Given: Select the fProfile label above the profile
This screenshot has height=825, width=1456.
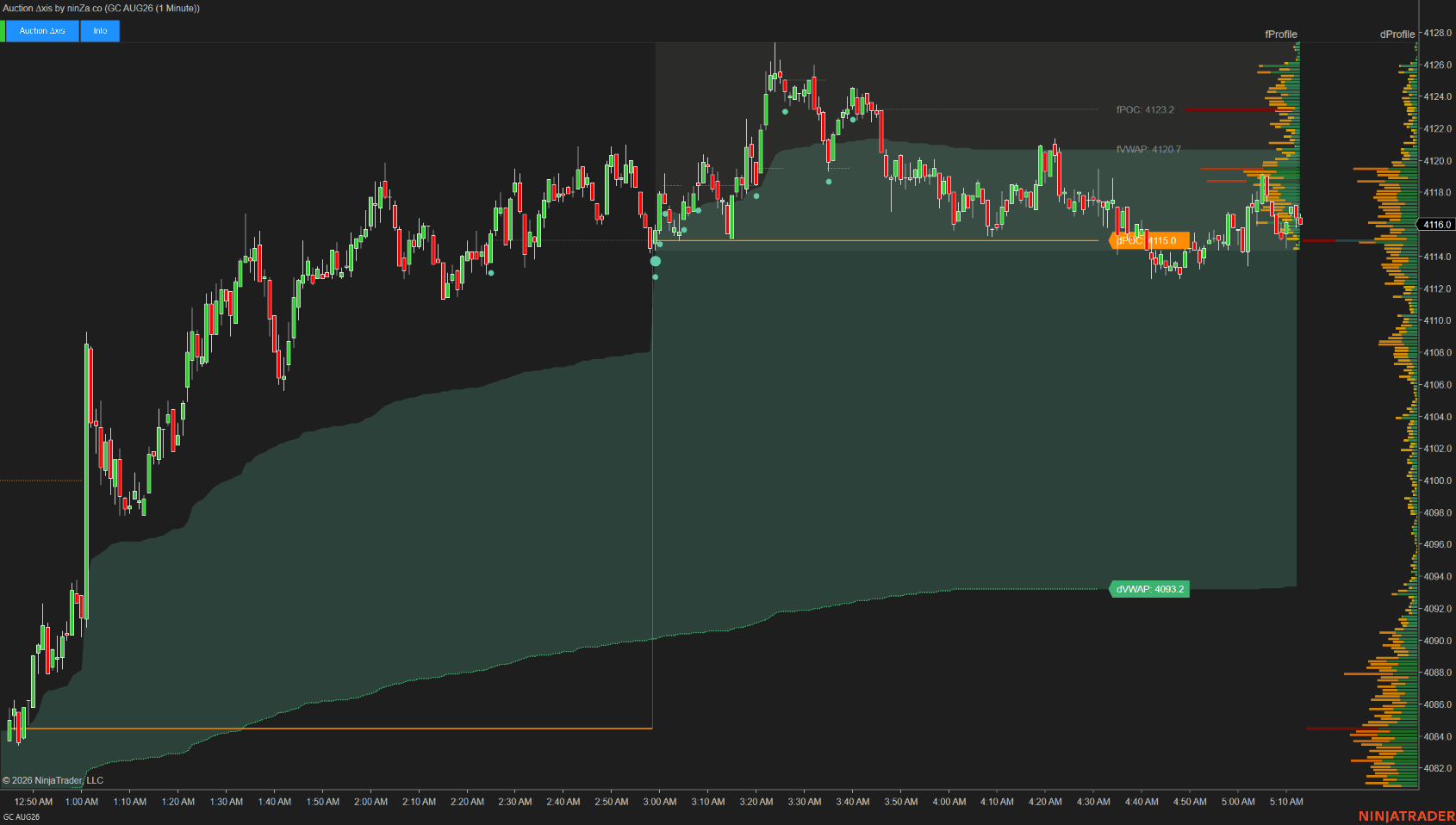Looking at the screenshot, I should pos(1281,34).
